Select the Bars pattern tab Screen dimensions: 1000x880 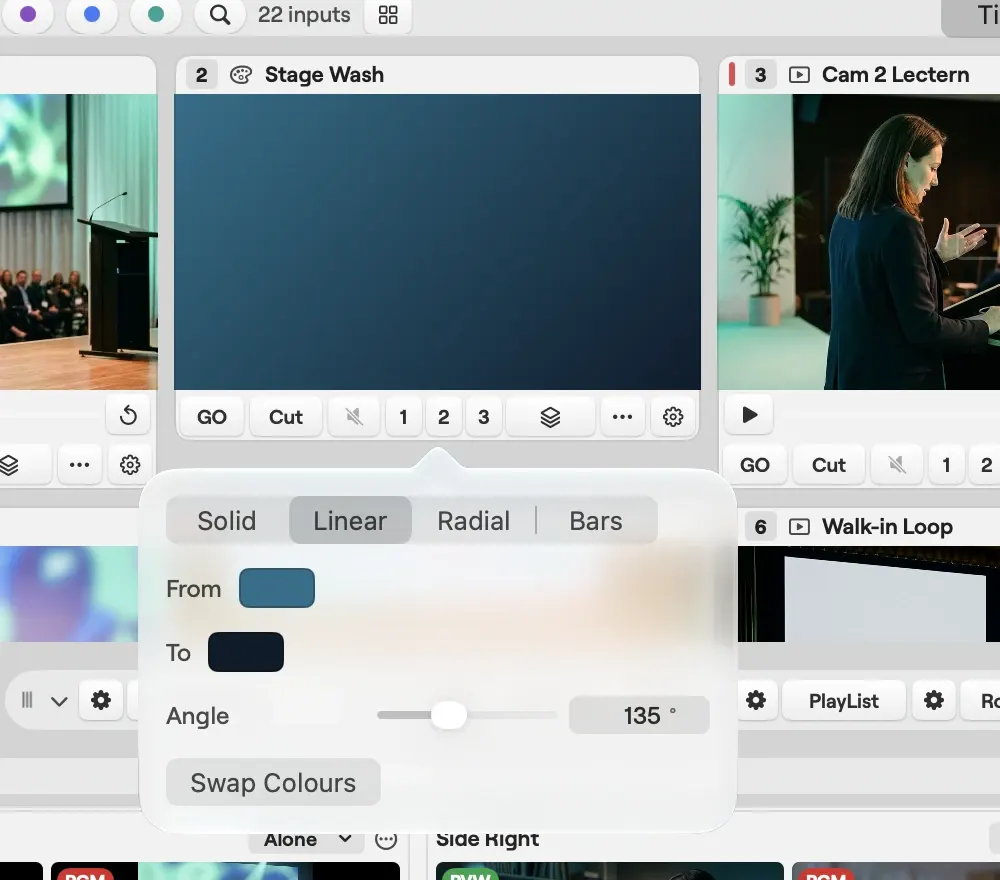click(596, 520)
